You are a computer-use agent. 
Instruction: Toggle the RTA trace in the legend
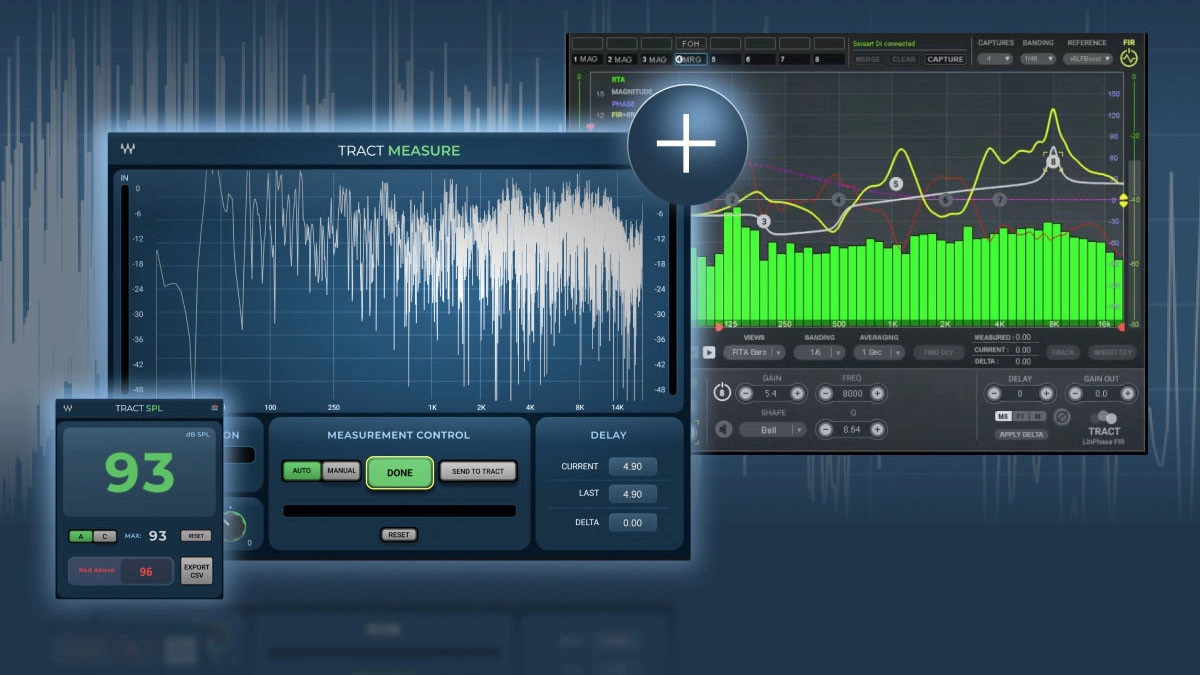[x=616, y=79]
